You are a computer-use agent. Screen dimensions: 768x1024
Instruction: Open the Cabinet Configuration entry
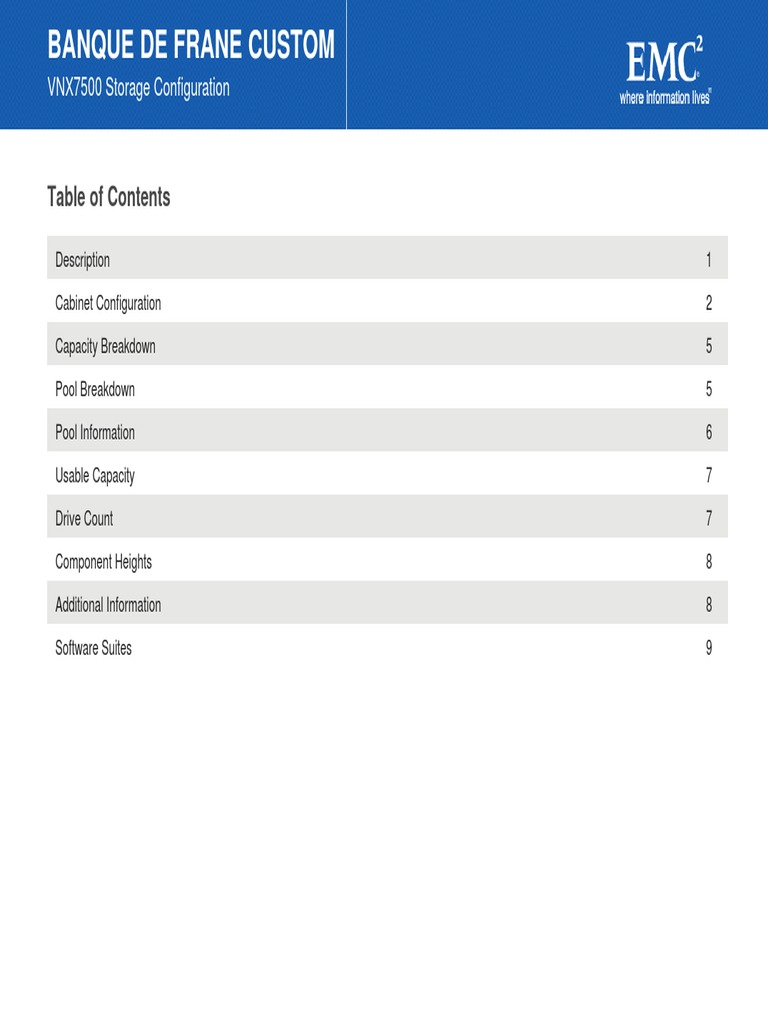click(x=387, y=300)
